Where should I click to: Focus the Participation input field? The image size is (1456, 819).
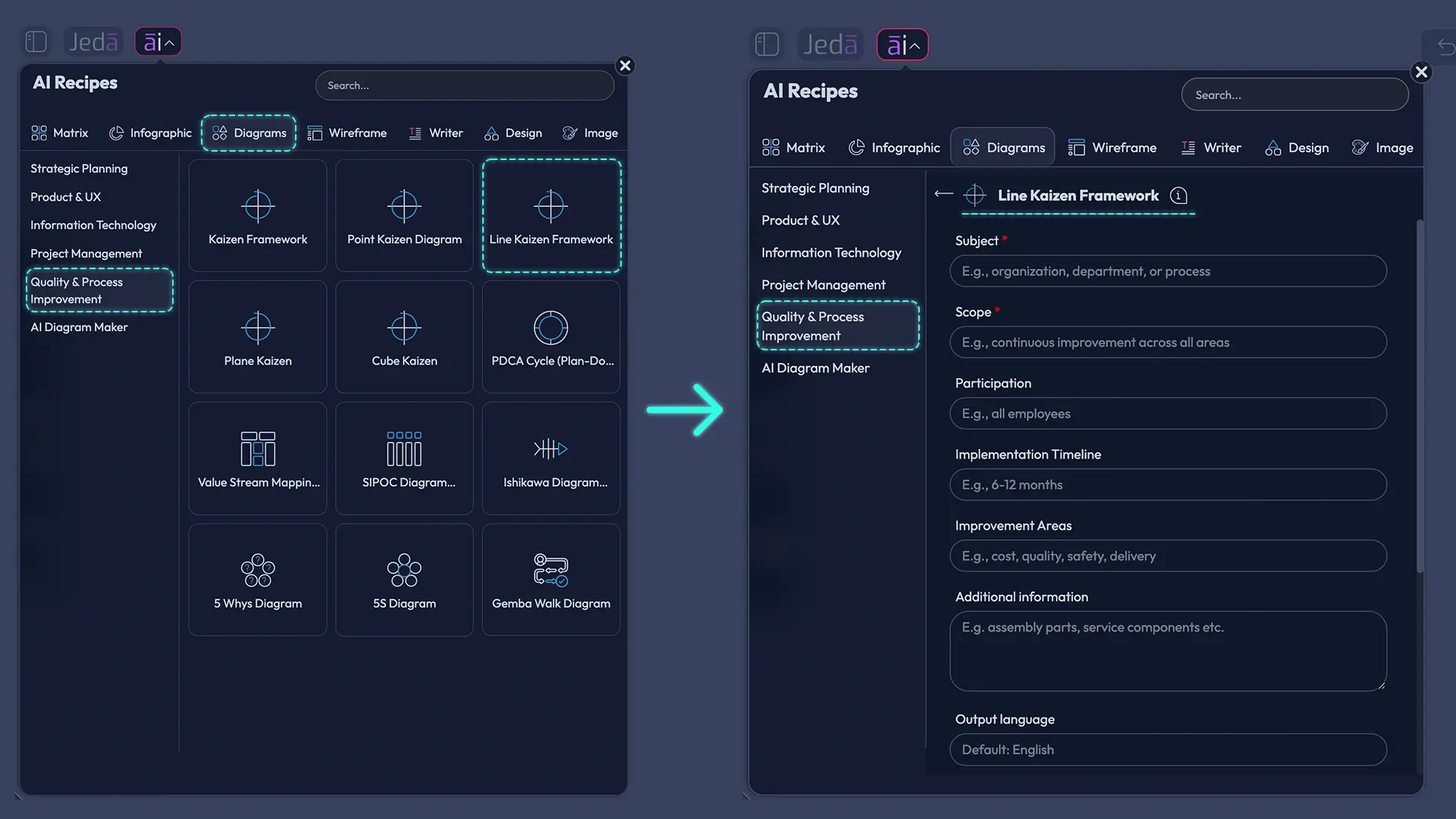click(1168, 413)
